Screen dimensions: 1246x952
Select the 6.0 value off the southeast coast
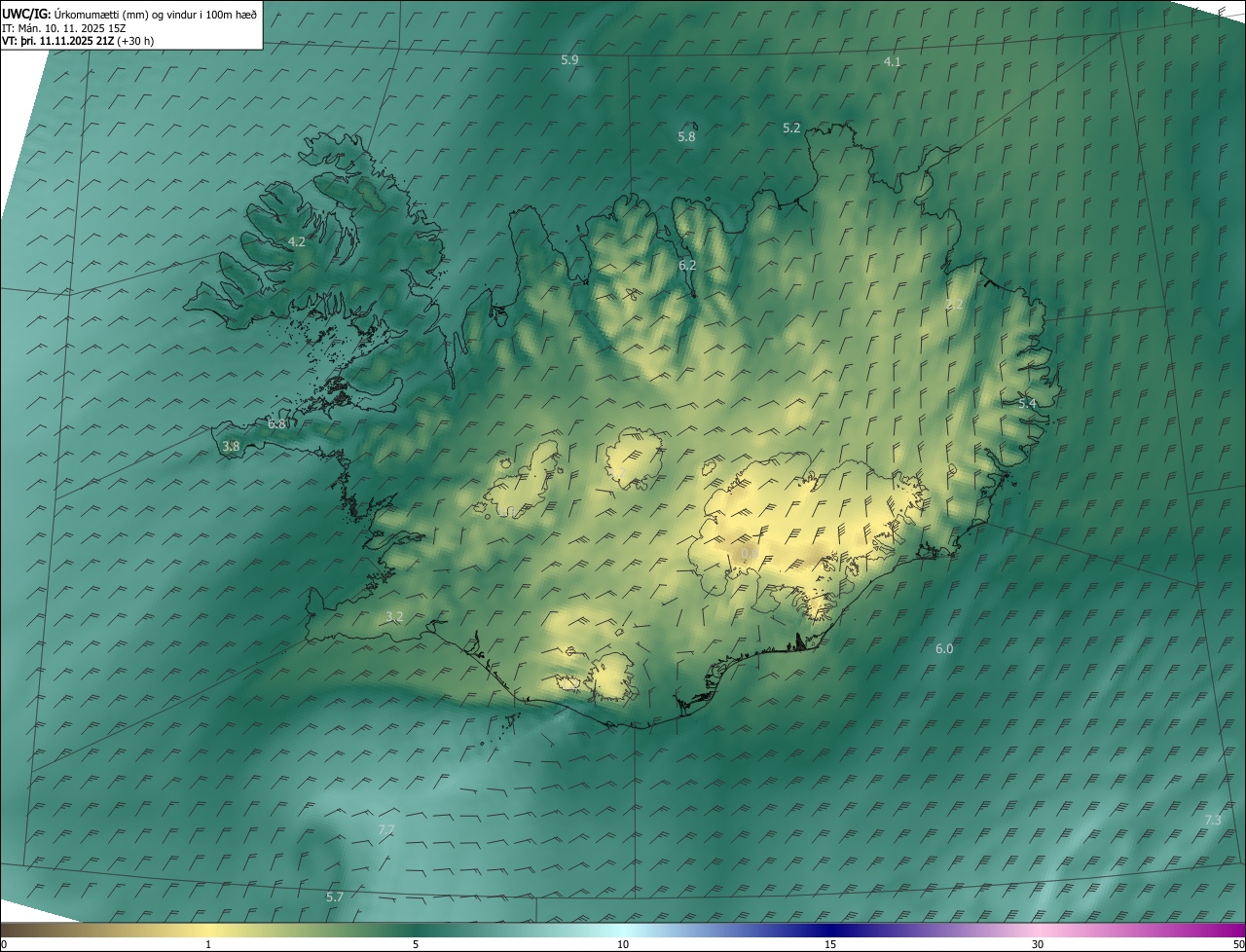pos(944,649)
